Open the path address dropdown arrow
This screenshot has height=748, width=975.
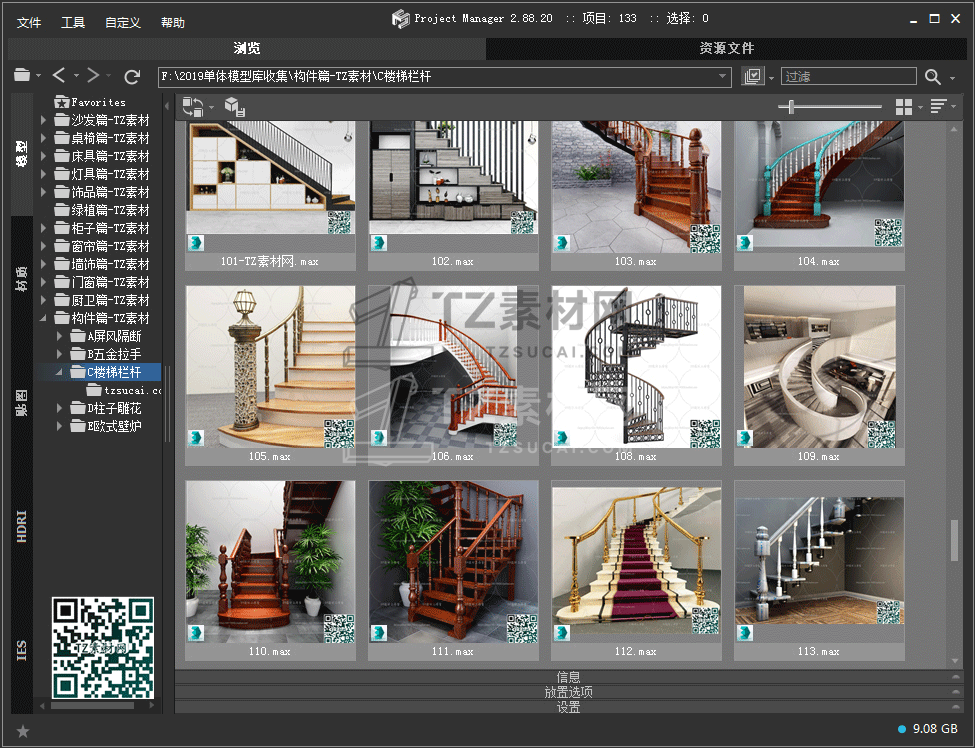[x=723, y=77]
